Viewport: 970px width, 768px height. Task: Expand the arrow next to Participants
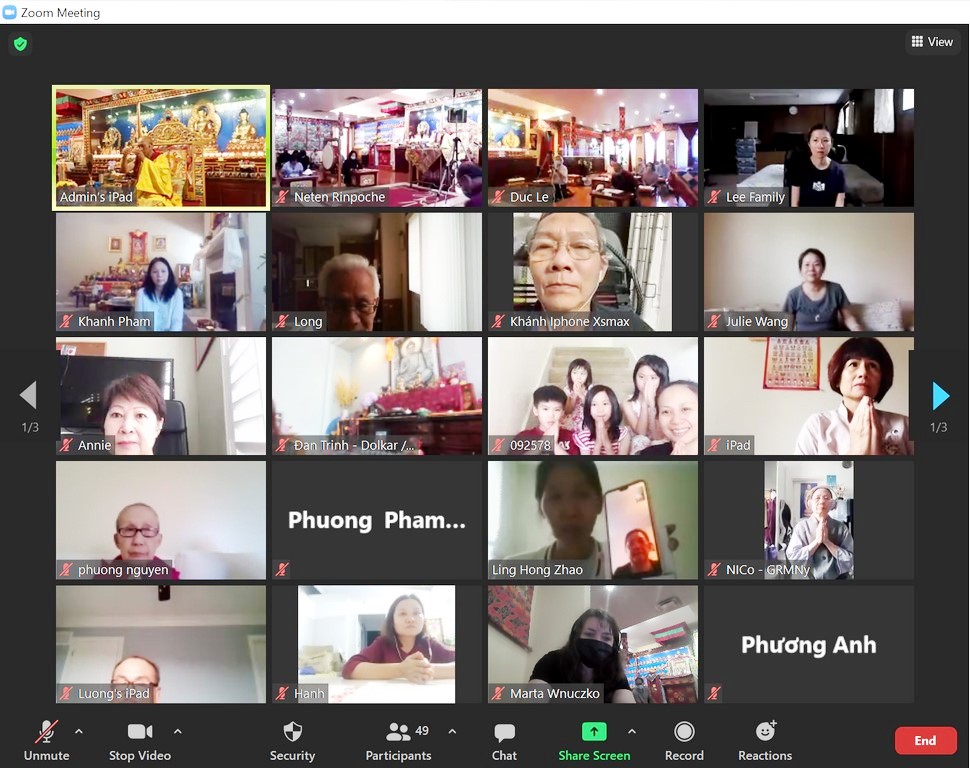point(452,731)
